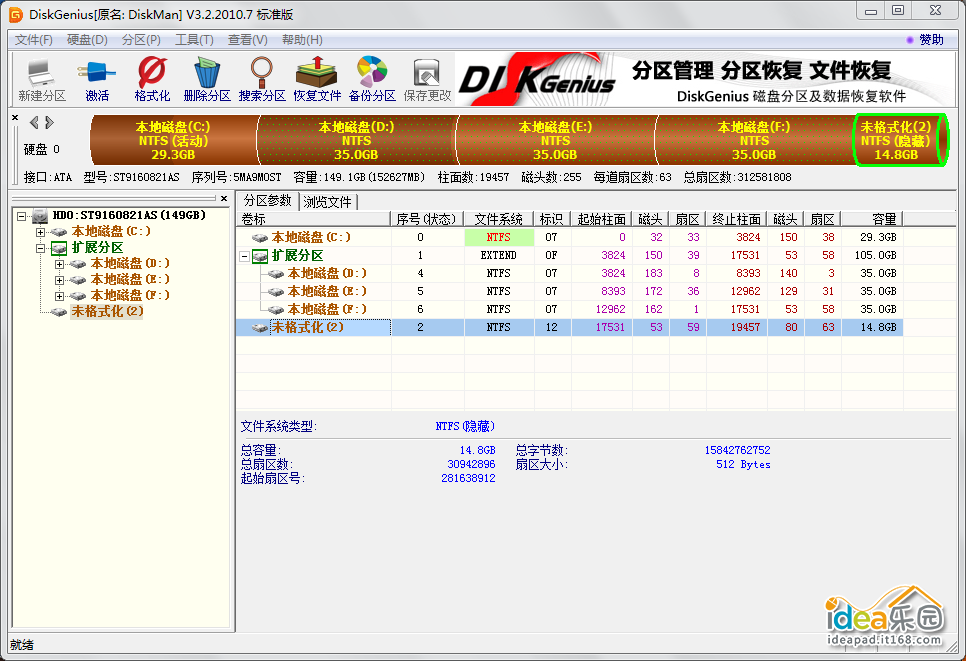Collapse the HD0 disk tree node

(22, 216)
